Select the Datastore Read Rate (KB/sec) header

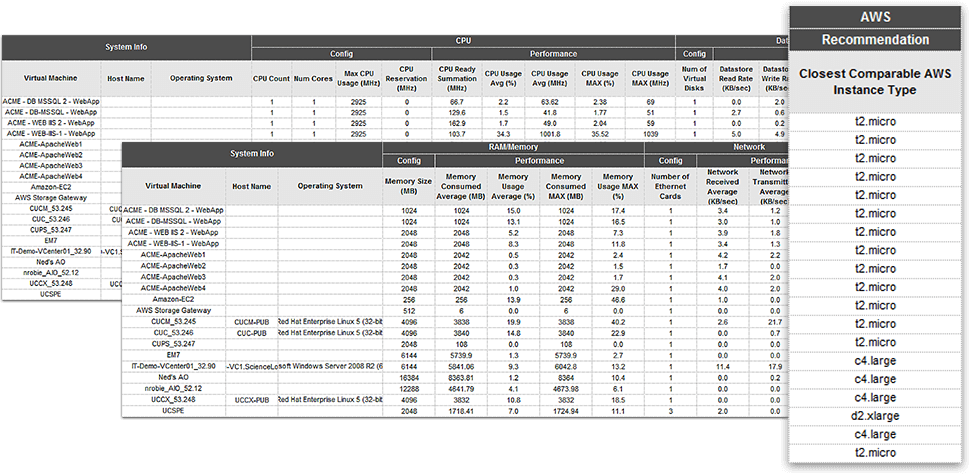click(x=736, y=79)
